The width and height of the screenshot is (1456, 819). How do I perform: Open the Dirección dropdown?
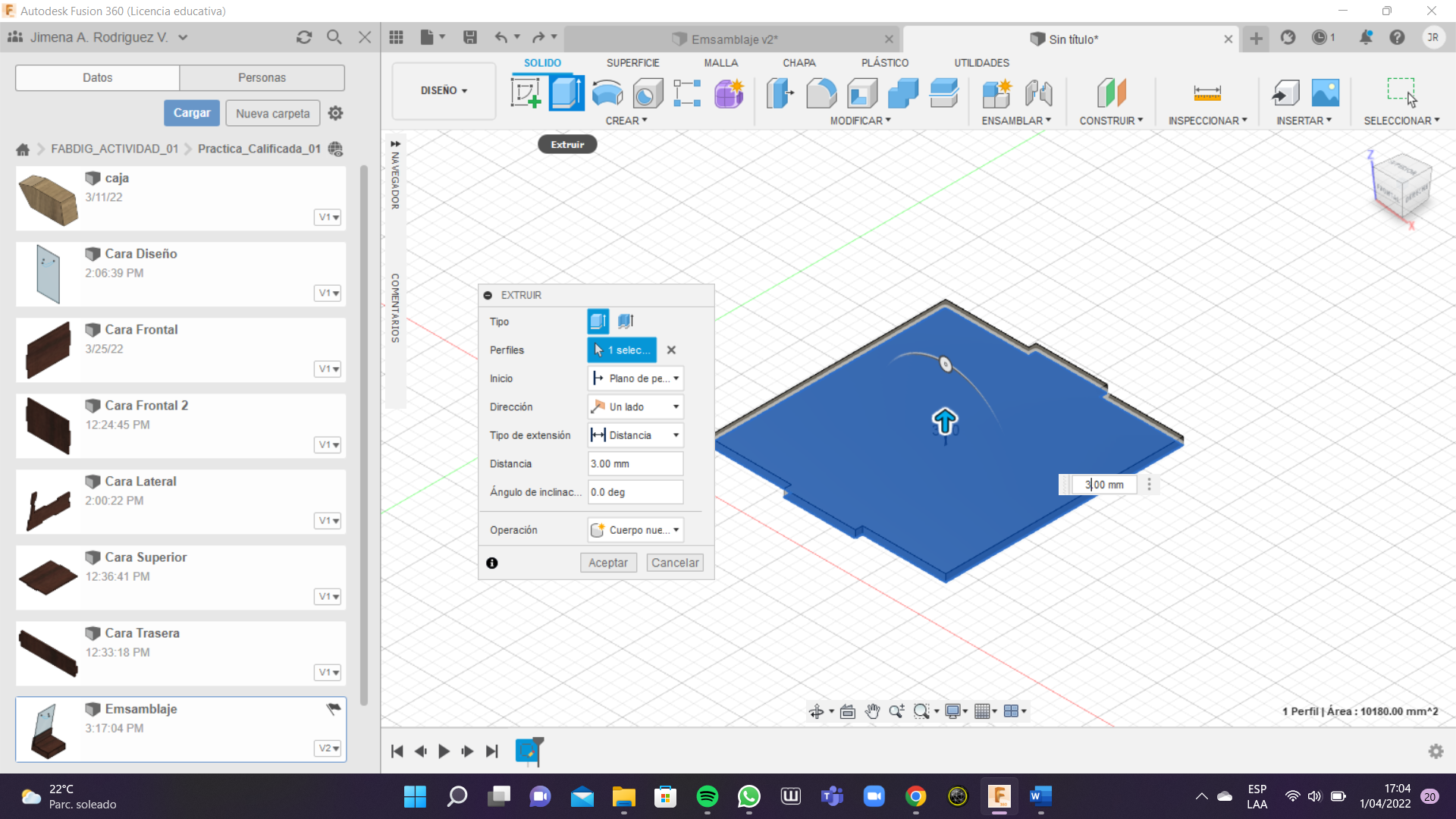[x=635, y=407]
